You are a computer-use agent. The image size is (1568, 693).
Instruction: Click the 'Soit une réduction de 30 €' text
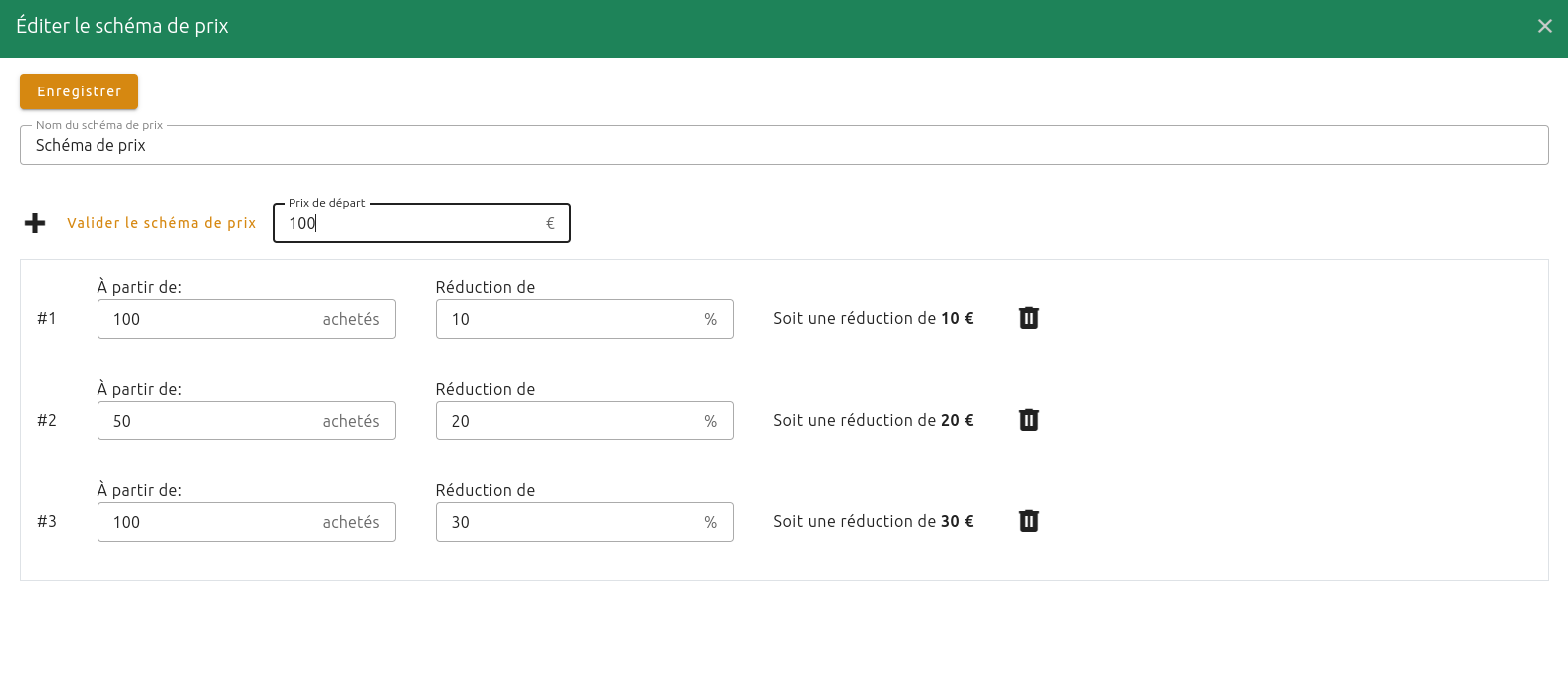[x=873, y=521]
